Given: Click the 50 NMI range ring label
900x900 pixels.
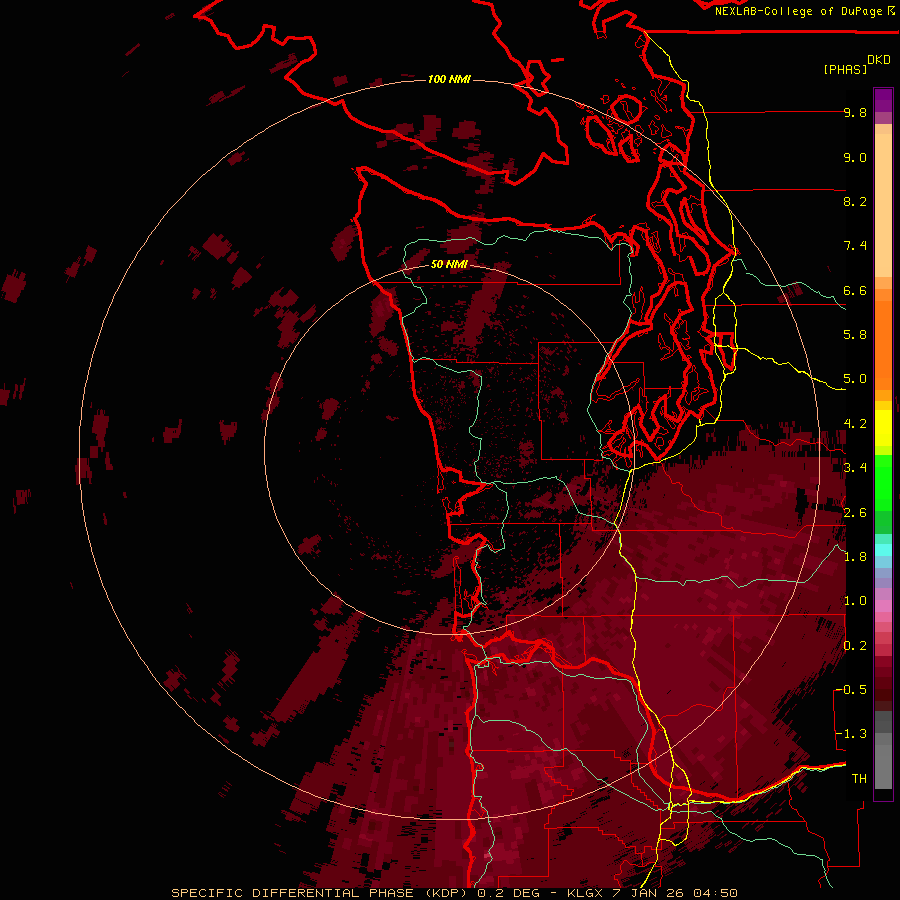Looking at the screenshot, I should click(x=449, y=264).
